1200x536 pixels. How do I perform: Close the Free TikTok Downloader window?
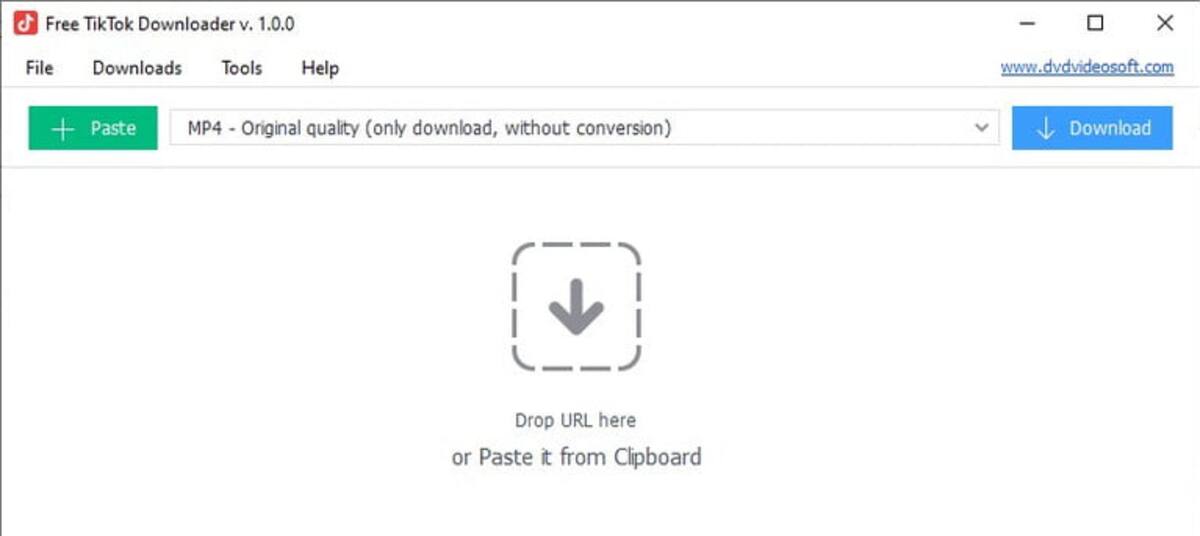click(1164, 23)
